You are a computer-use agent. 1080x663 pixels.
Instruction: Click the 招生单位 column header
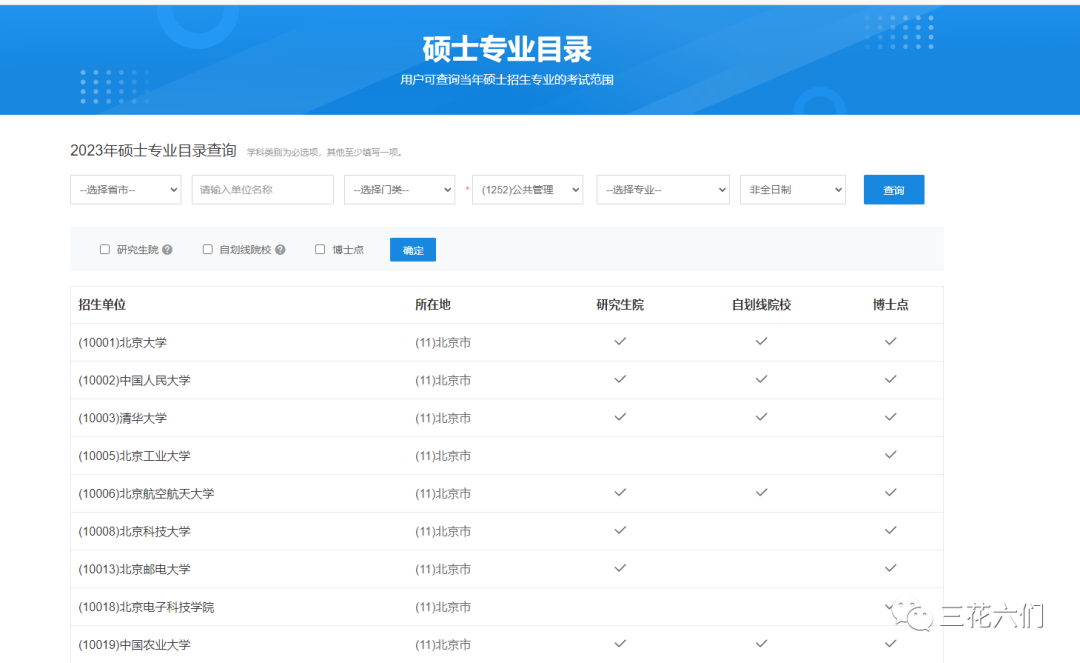(102, 305)
